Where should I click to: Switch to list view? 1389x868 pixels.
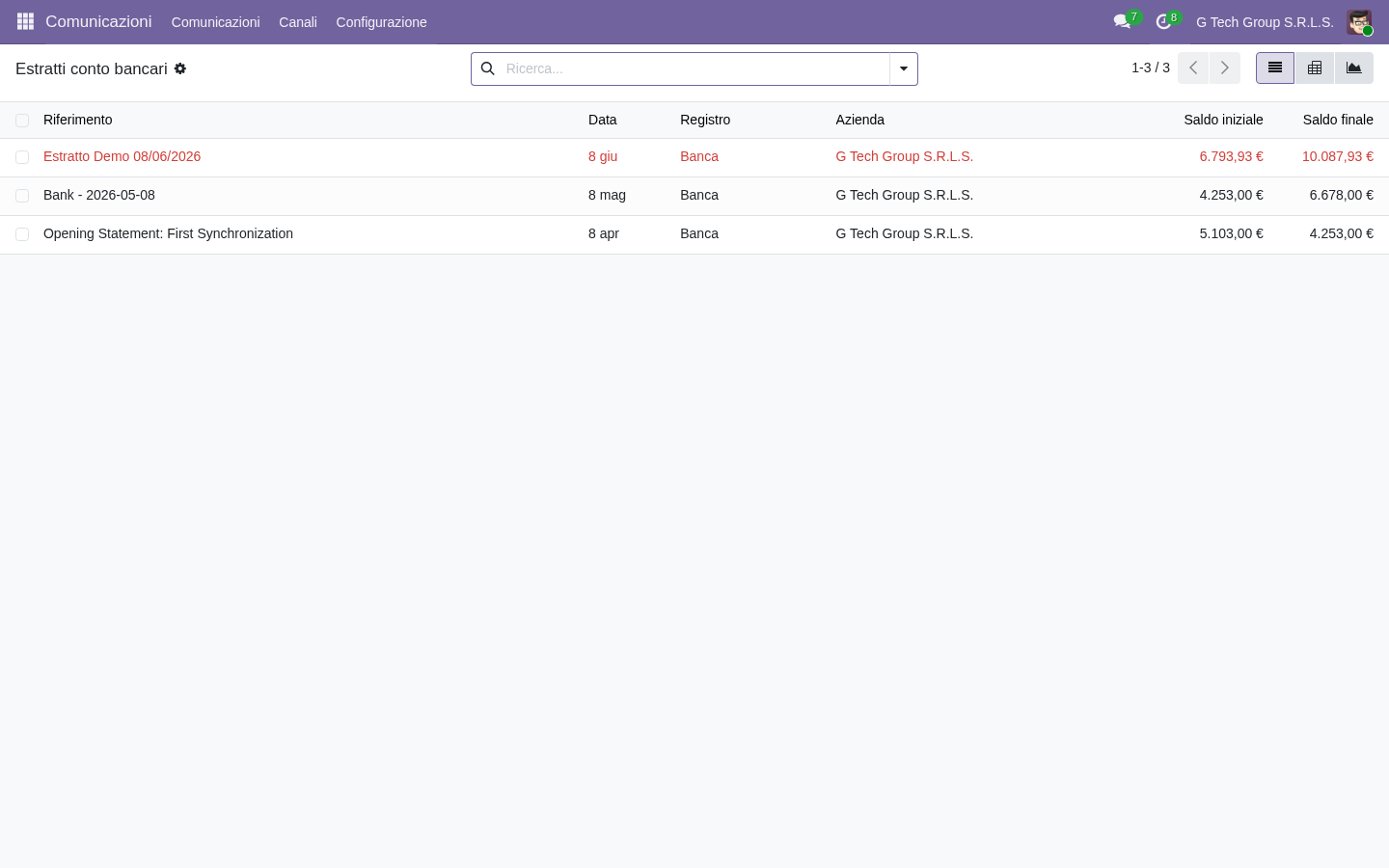[x=1275, y=68]
